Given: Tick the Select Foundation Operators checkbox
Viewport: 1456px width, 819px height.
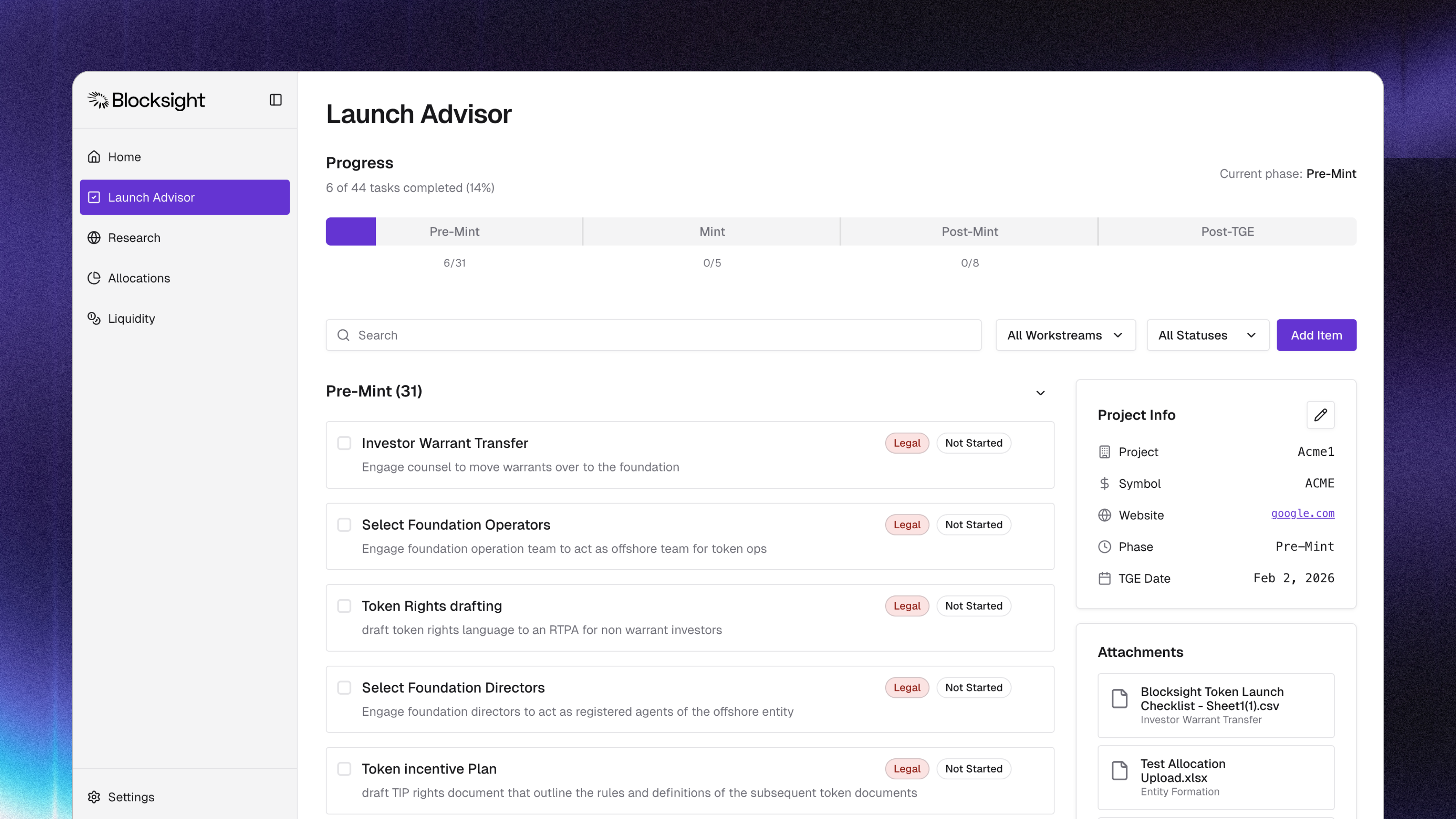Looking at the screenshot, I should pos(344,525).
